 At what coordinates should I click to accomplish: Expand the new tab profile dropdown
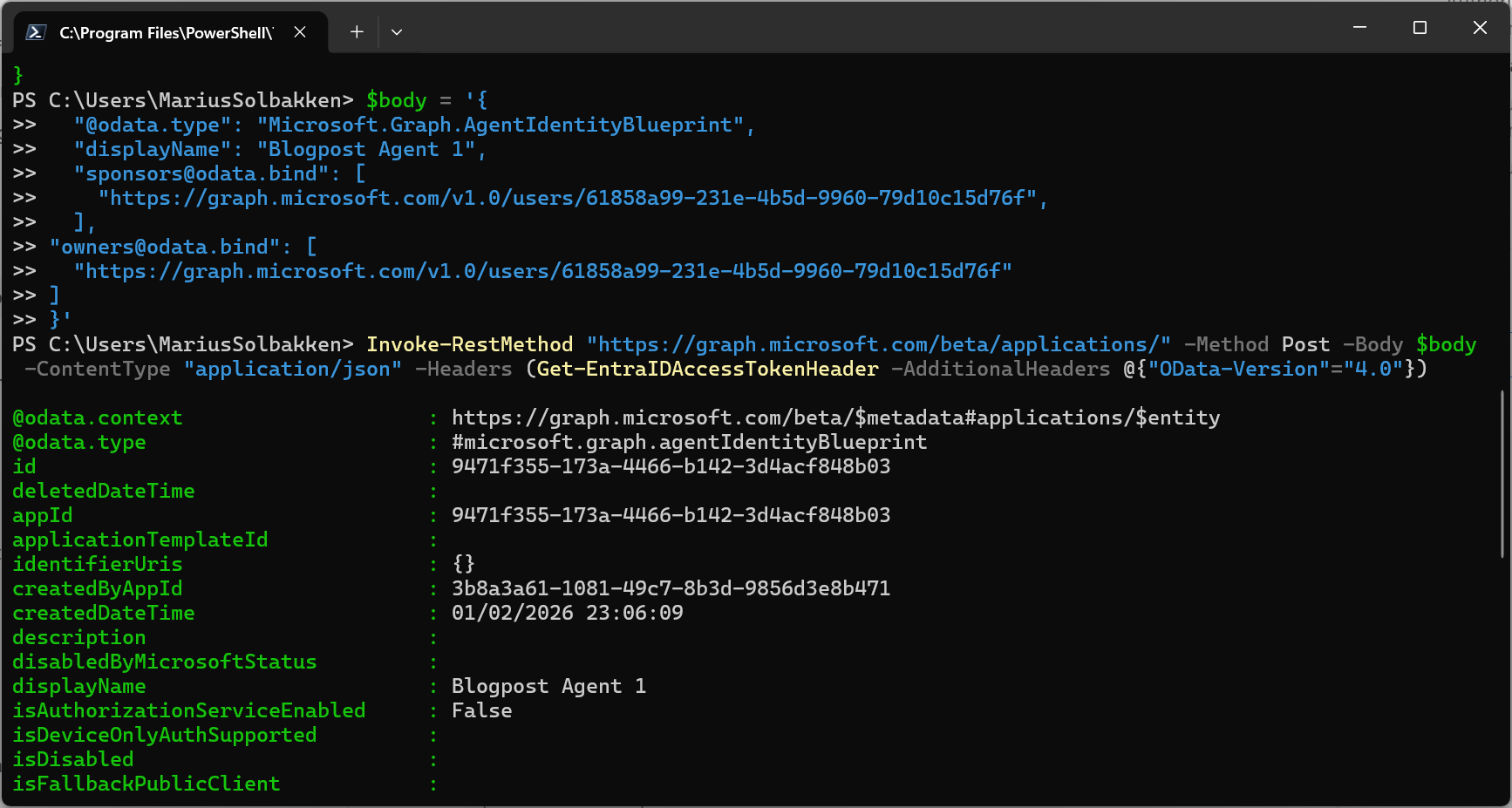point(397,32)
